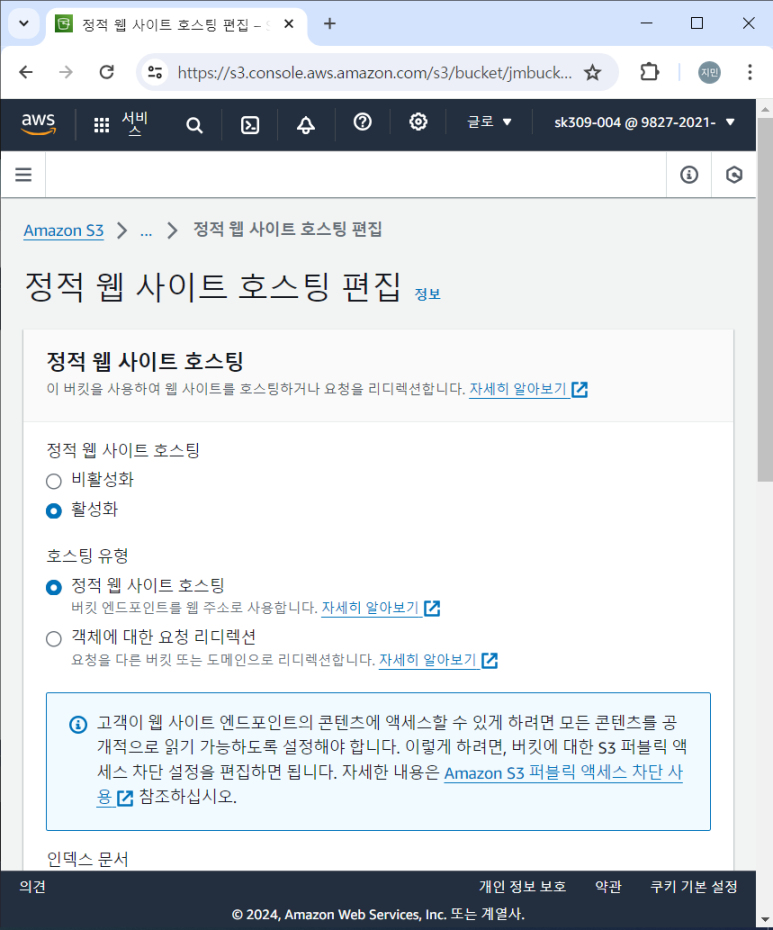The height and width of the screenshot is (930, 773).
Task: Open the AWS home logo
Action: tap(39, 123)
